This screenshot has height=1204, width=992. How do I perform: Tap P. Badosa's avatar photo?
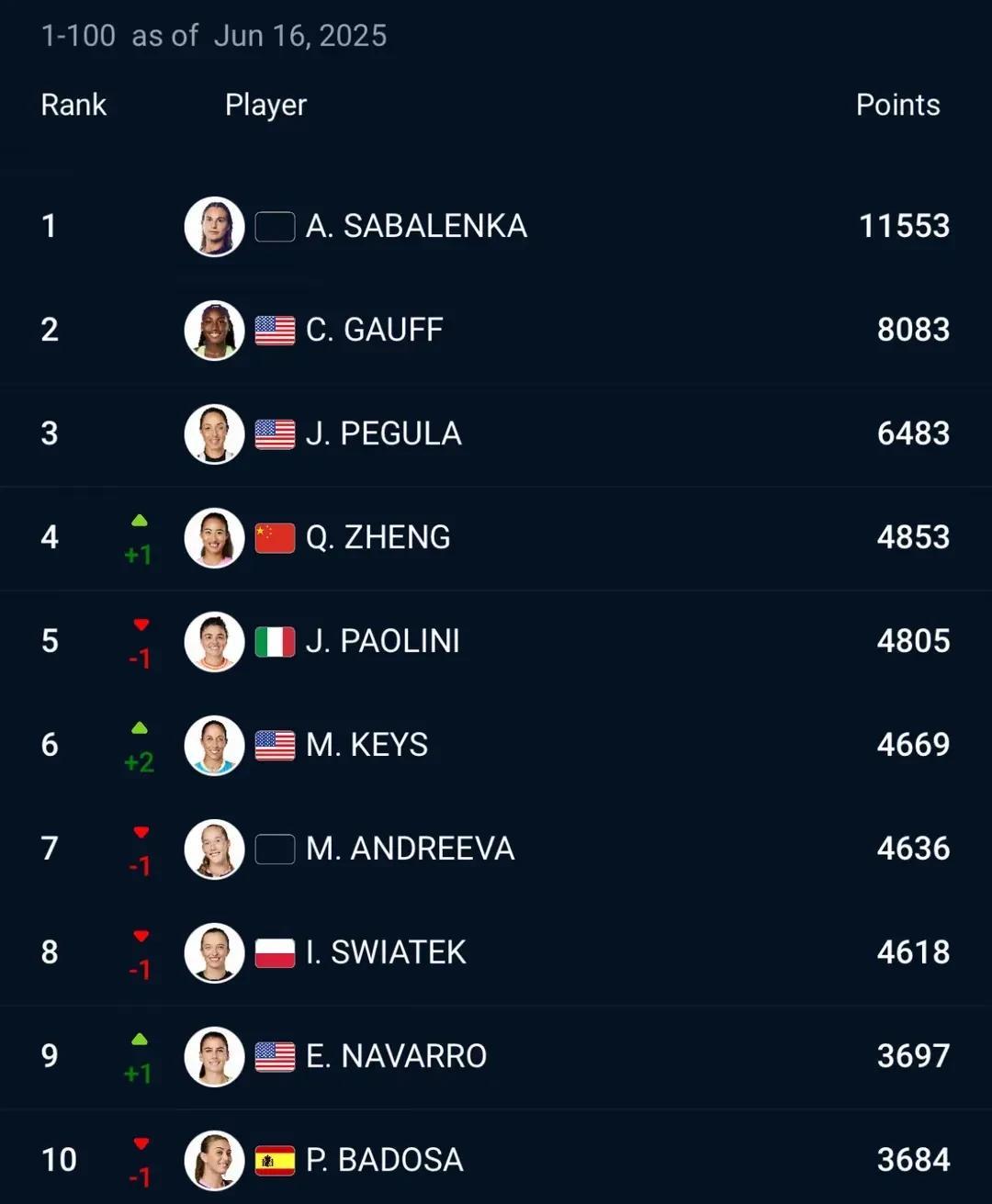(214, 1160)
